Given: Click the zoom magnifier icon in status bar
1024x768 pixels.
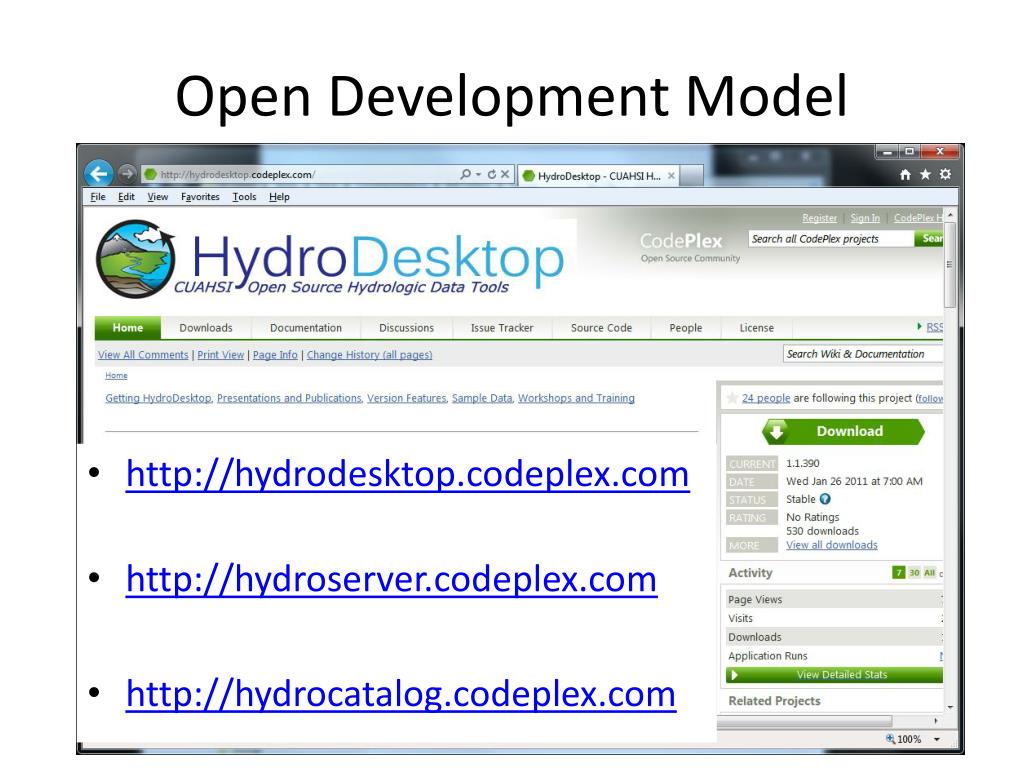Looking at the screenshot, I should [890, 739].
